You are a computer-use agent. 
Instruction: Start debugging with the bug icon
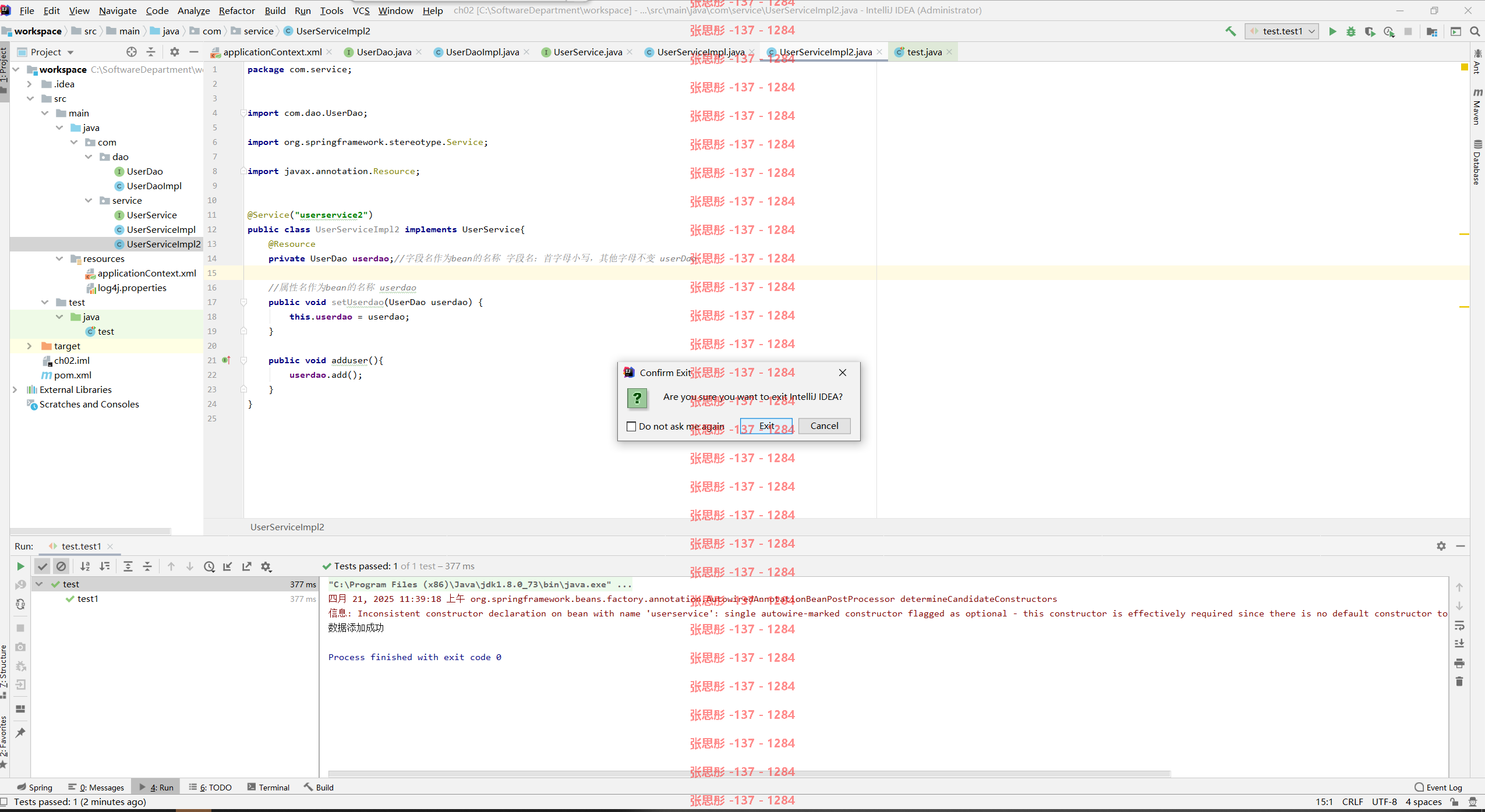[1351, 31]
